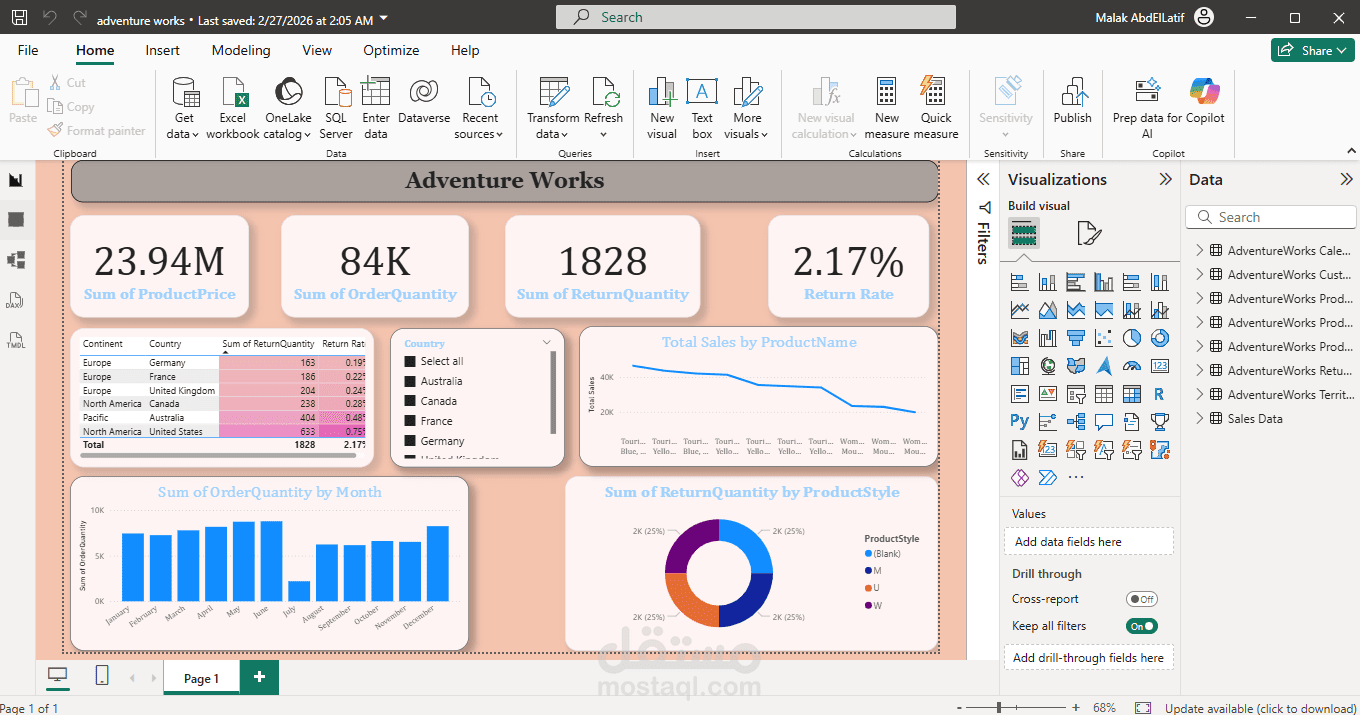Check the Australia slicer checkbox
The width and height of the screenshot is (1360, 715).
(x=409, y=381)
